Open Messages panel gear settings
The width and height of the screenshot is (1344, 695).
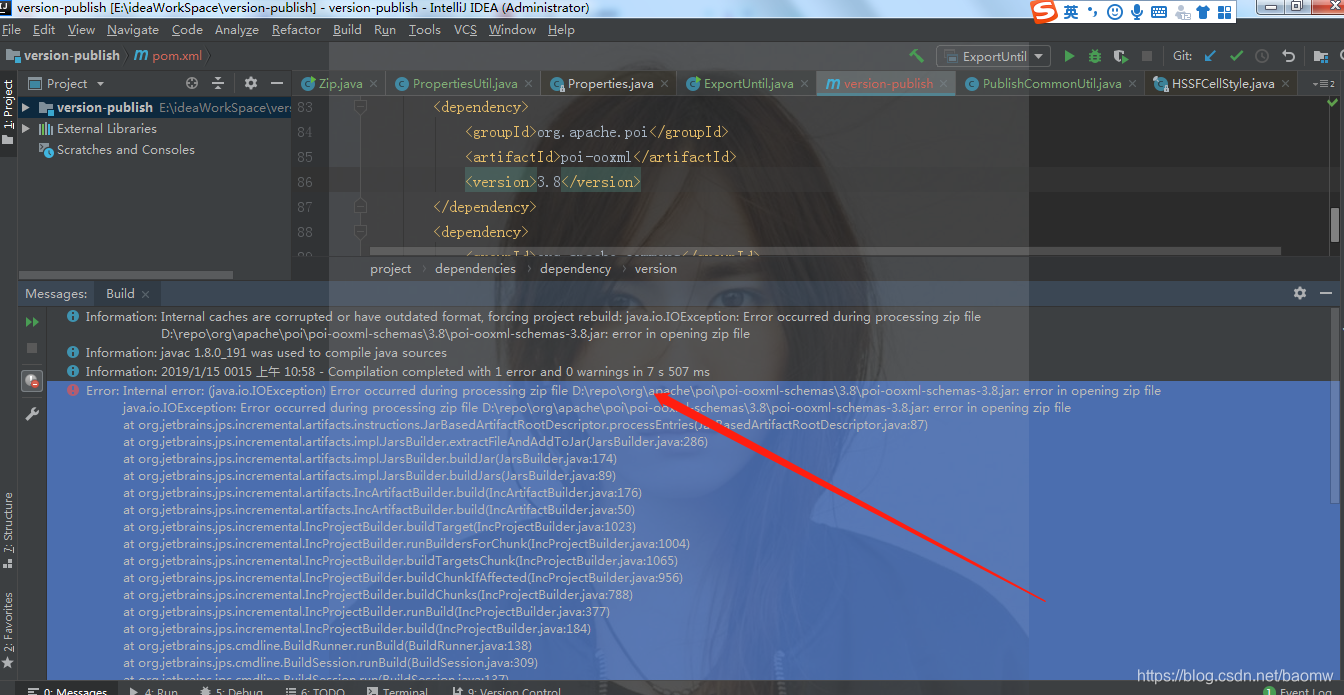pyautogui.click(x=1300, y=293)
